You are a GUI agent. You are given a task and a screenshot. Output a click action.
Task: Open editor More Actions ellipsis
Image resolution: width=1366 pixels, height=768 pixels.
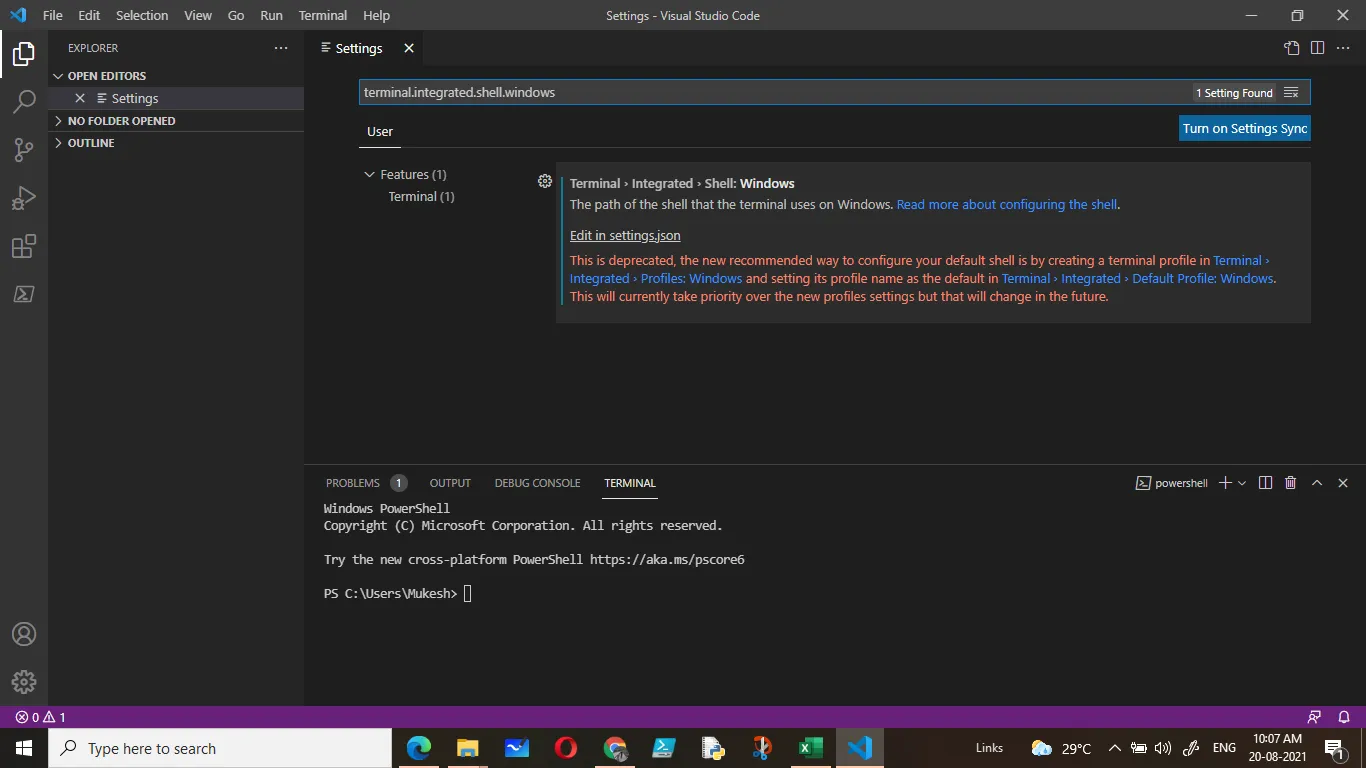coord(1343,48)
